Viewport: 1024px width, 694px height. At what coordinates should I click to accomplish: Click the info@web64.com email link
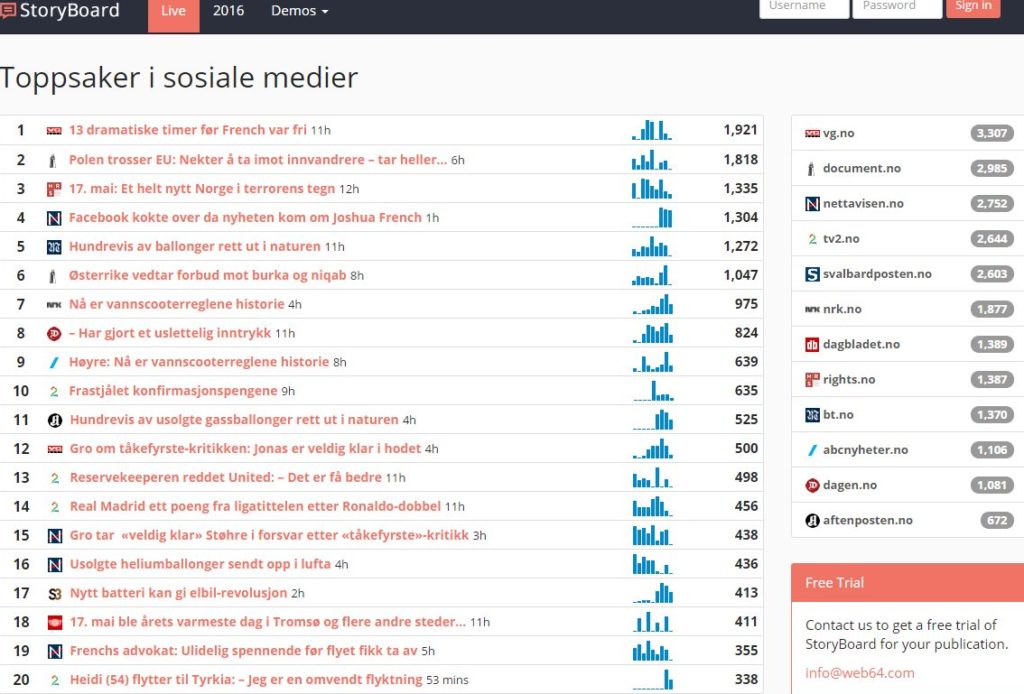point(859,673)
